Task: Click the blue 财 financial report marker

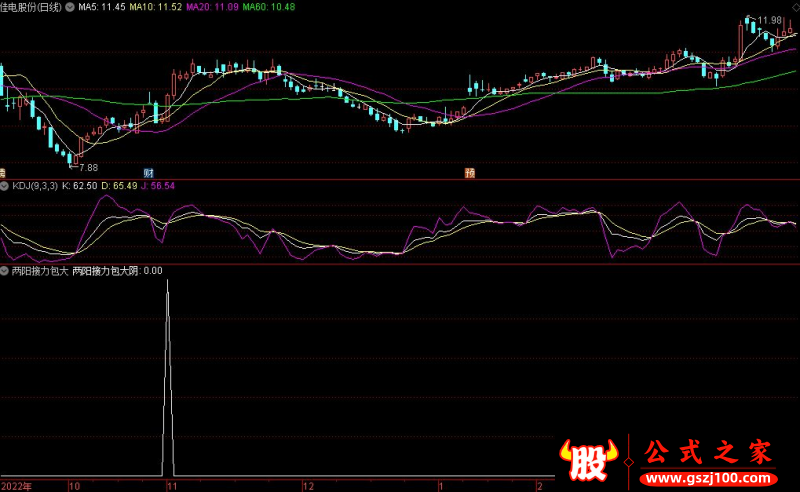Action: coord(148,173)
